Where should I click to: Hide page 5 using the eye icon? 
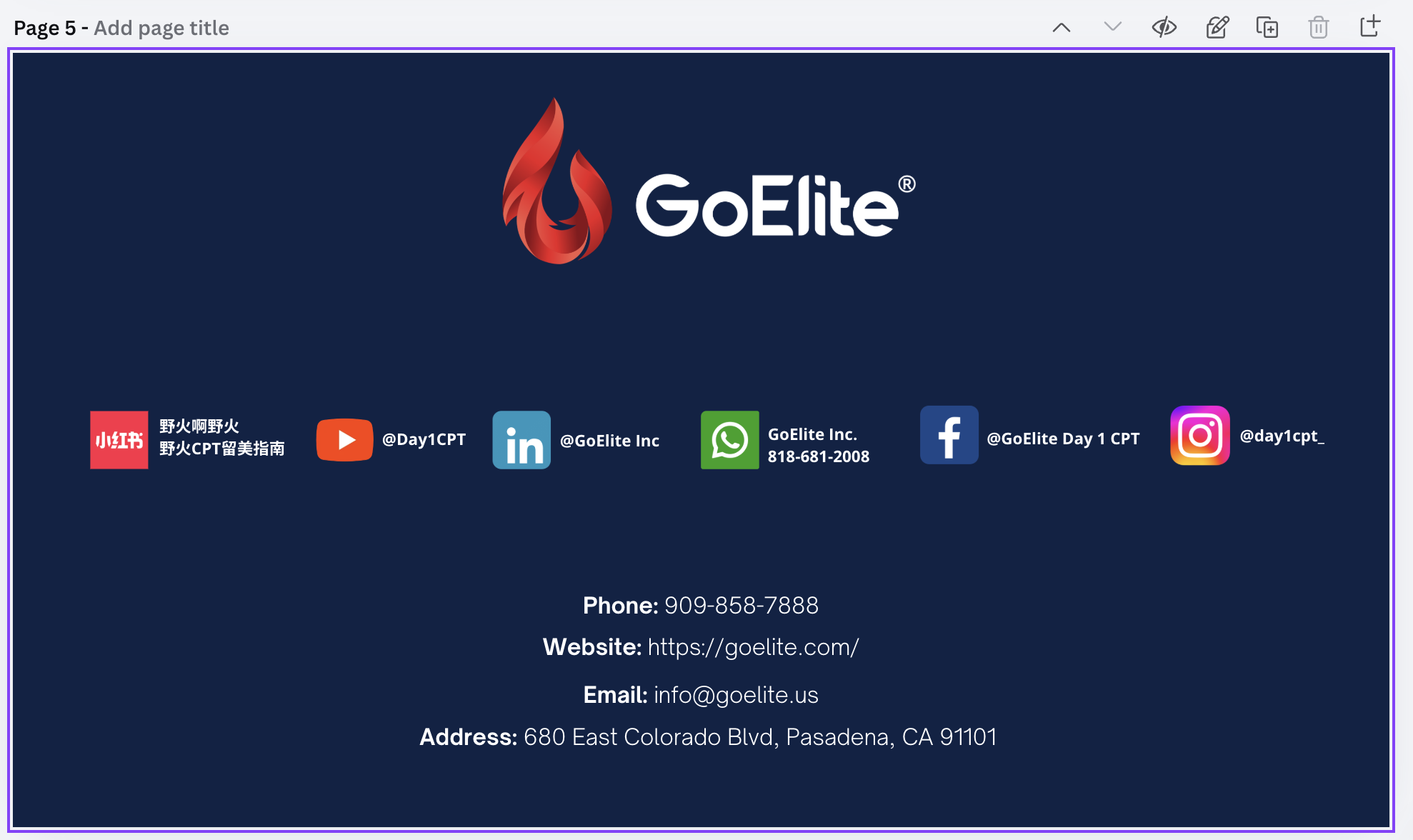tap(1164, 28)
